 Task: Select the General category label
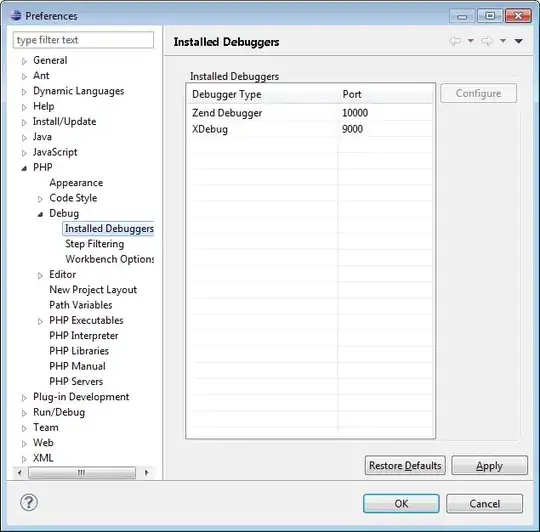(50, 61)
